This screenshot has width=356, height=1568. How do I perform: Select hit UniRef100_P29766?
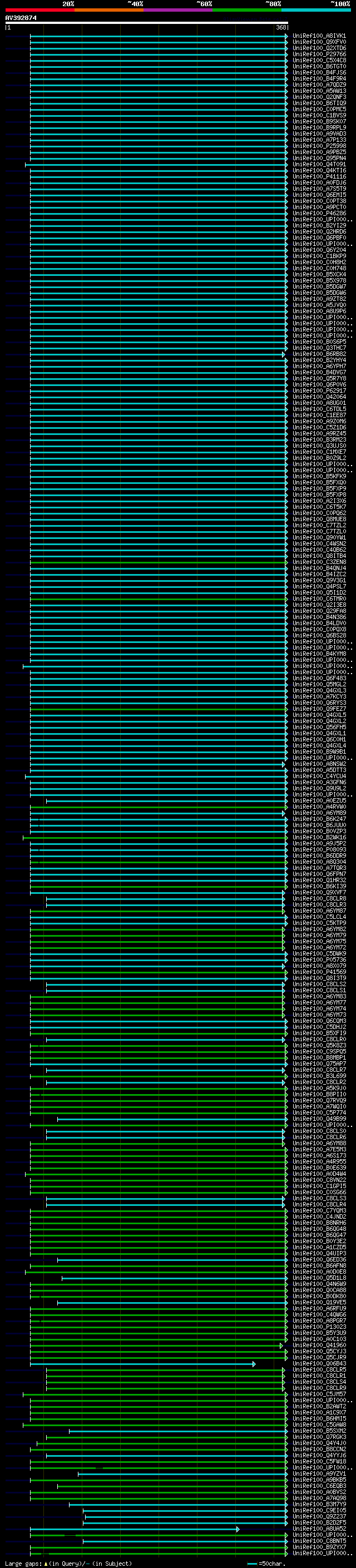tap(319, 54)
